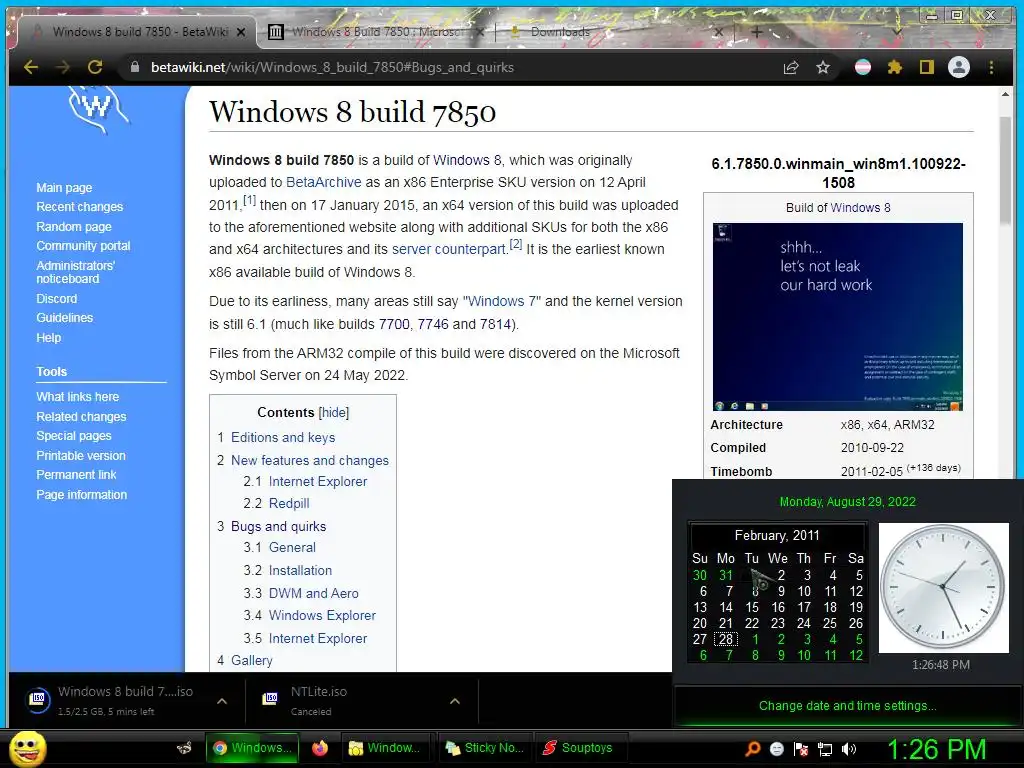Share this page icon in address bar
The height and width of the screenshot is (768, 1024).
(791, 67)
